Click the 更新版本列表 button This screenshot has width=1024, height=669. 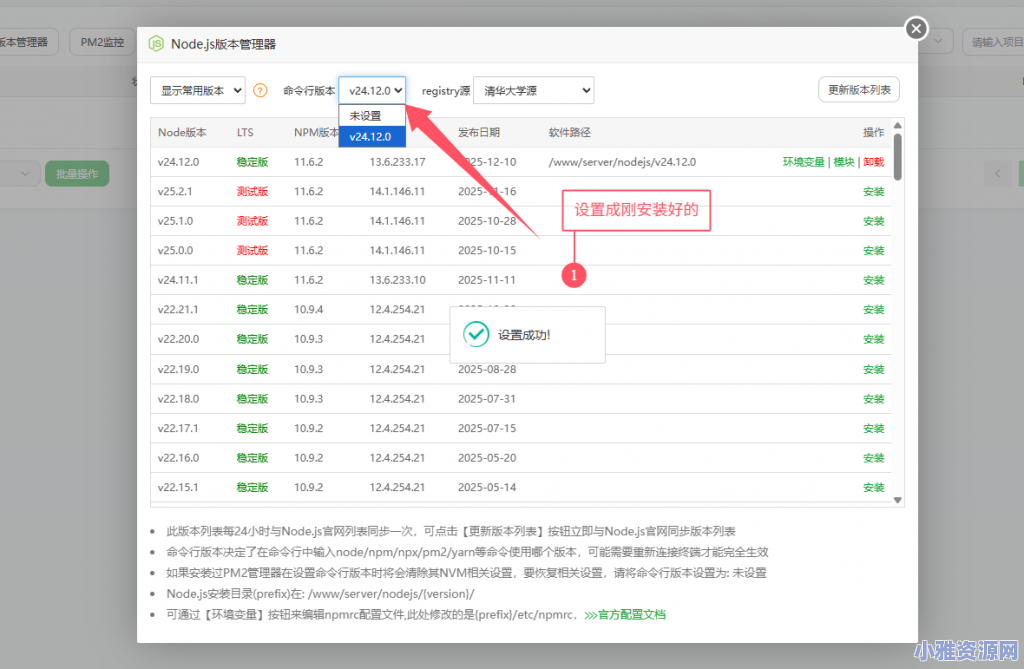pos(858,89)
